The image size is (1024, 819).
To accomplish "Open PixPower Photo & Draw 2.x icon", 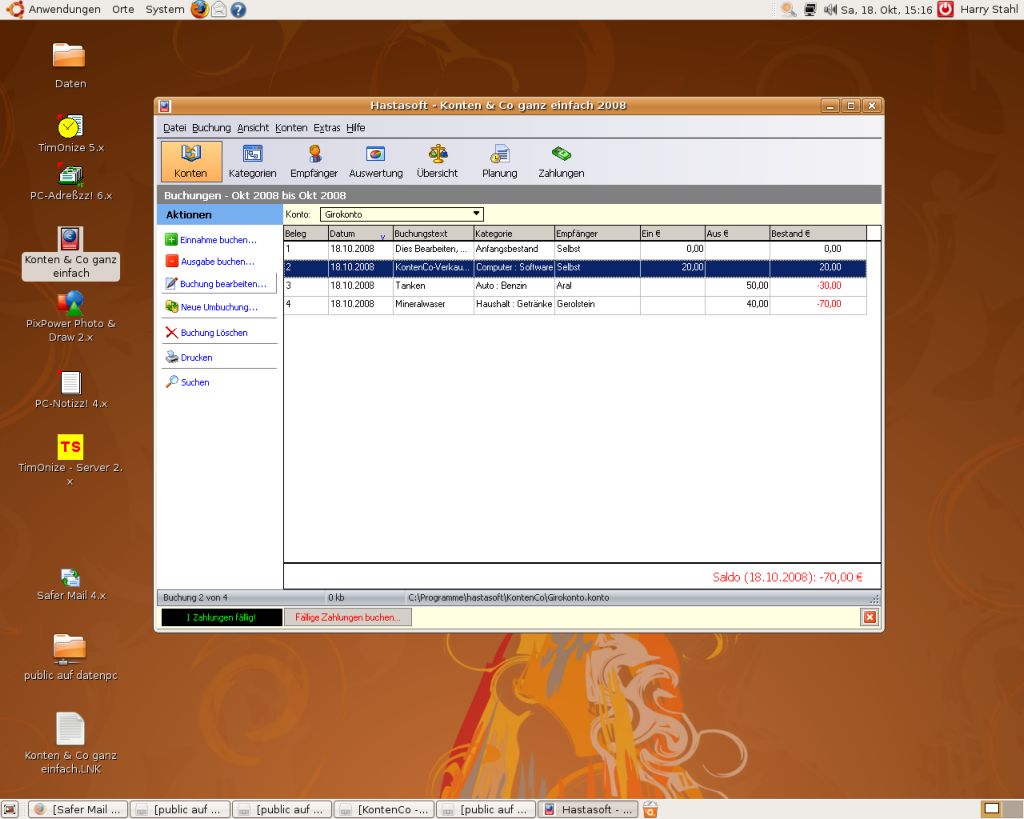I will coord(71,317).
